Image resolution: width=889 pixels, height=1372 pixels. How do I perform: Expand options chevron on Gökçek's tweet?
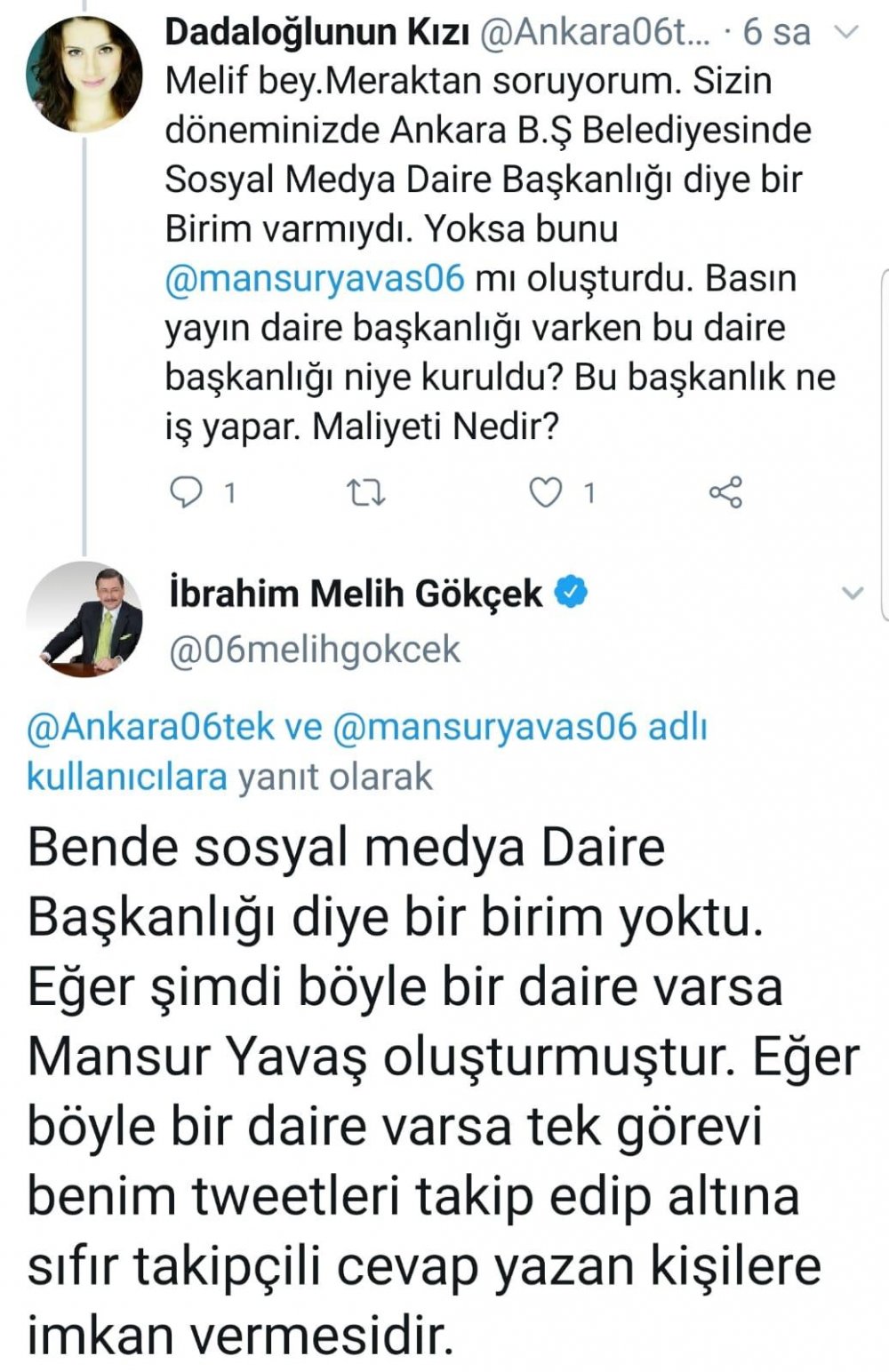tap(853, 593)
